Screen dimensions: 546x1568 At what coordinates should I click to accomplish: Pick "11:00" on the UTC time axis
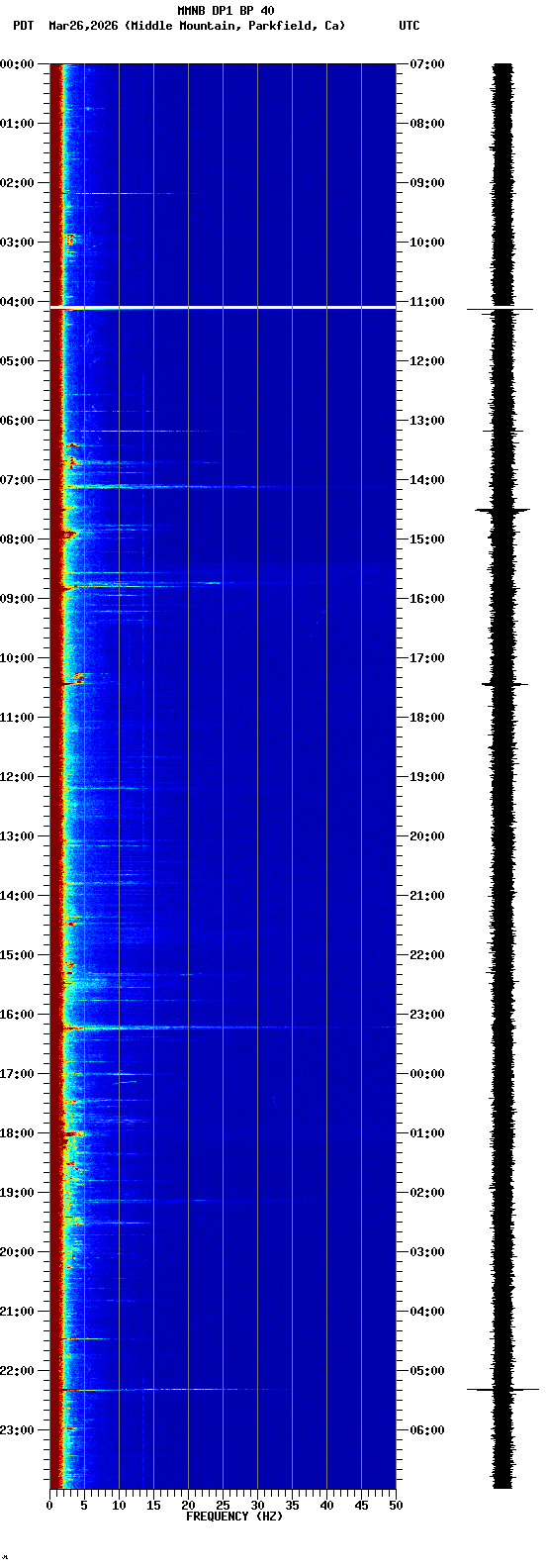pyautogui.click(x=427, y=302)
